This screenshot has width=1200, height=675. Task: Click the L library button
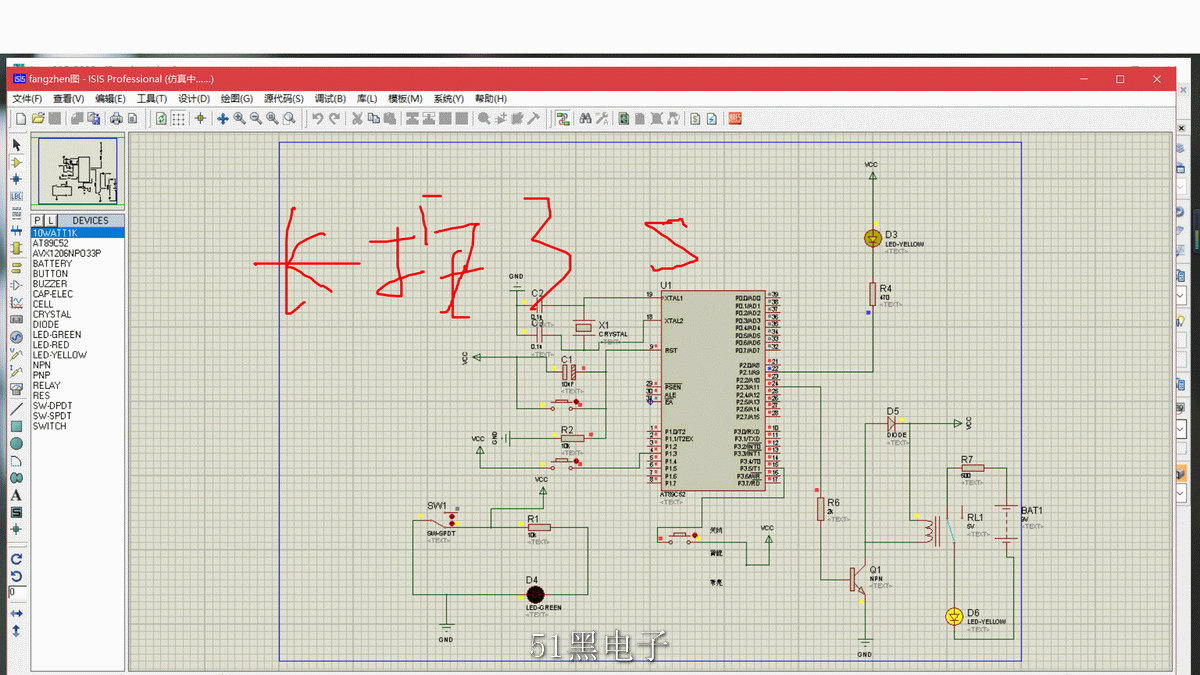(x=51, y=220)
